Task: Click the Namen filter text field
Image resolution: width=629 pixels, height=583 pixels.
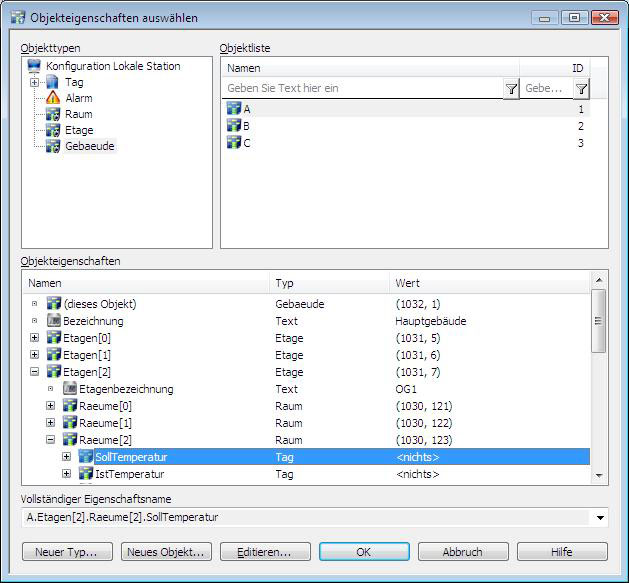Action: pyautogui.click(x=363, y=88)
